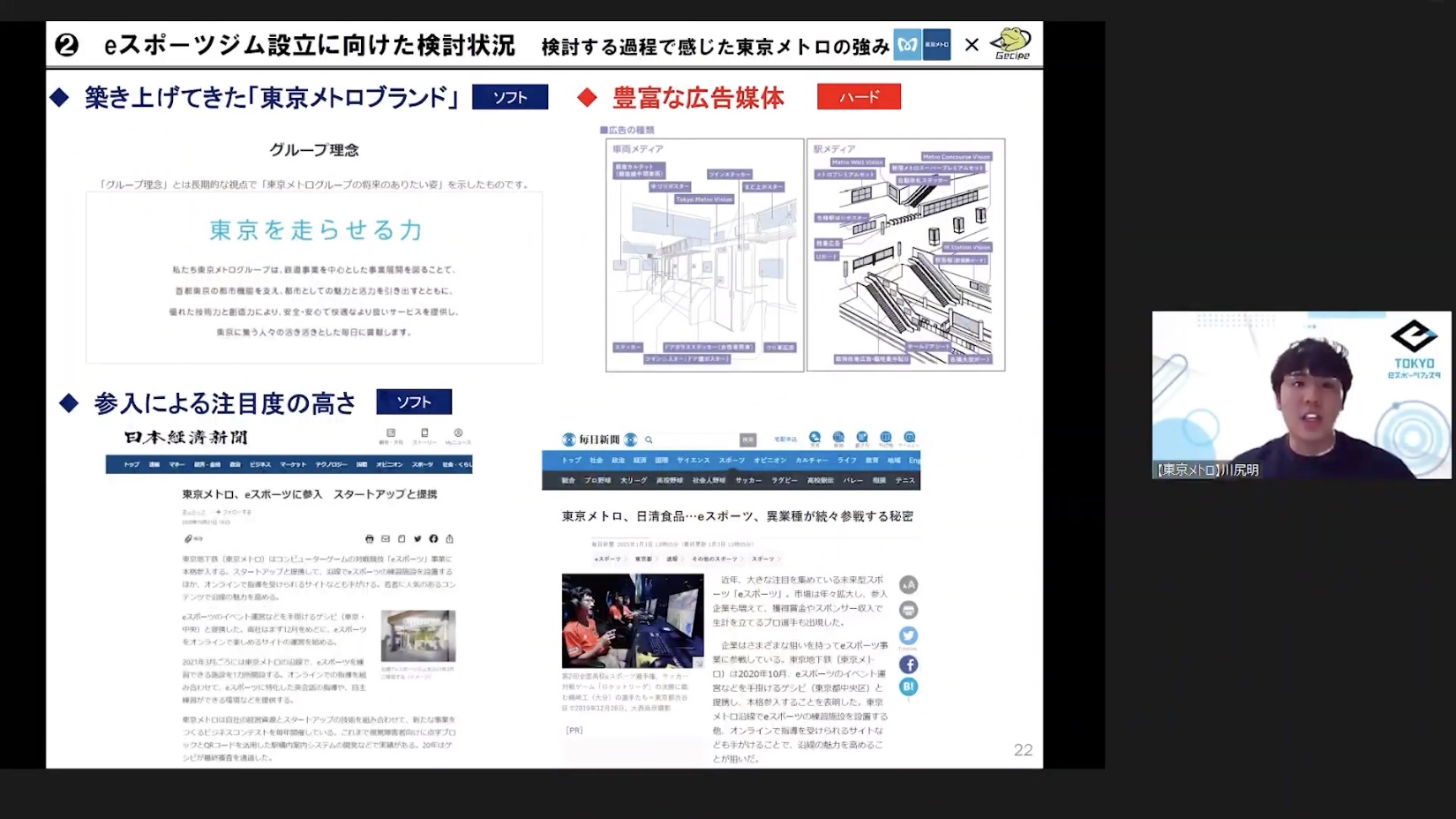The image size is (1456, 819).
Task: Click the Mainichi font size icon
Action: point(908,584)
